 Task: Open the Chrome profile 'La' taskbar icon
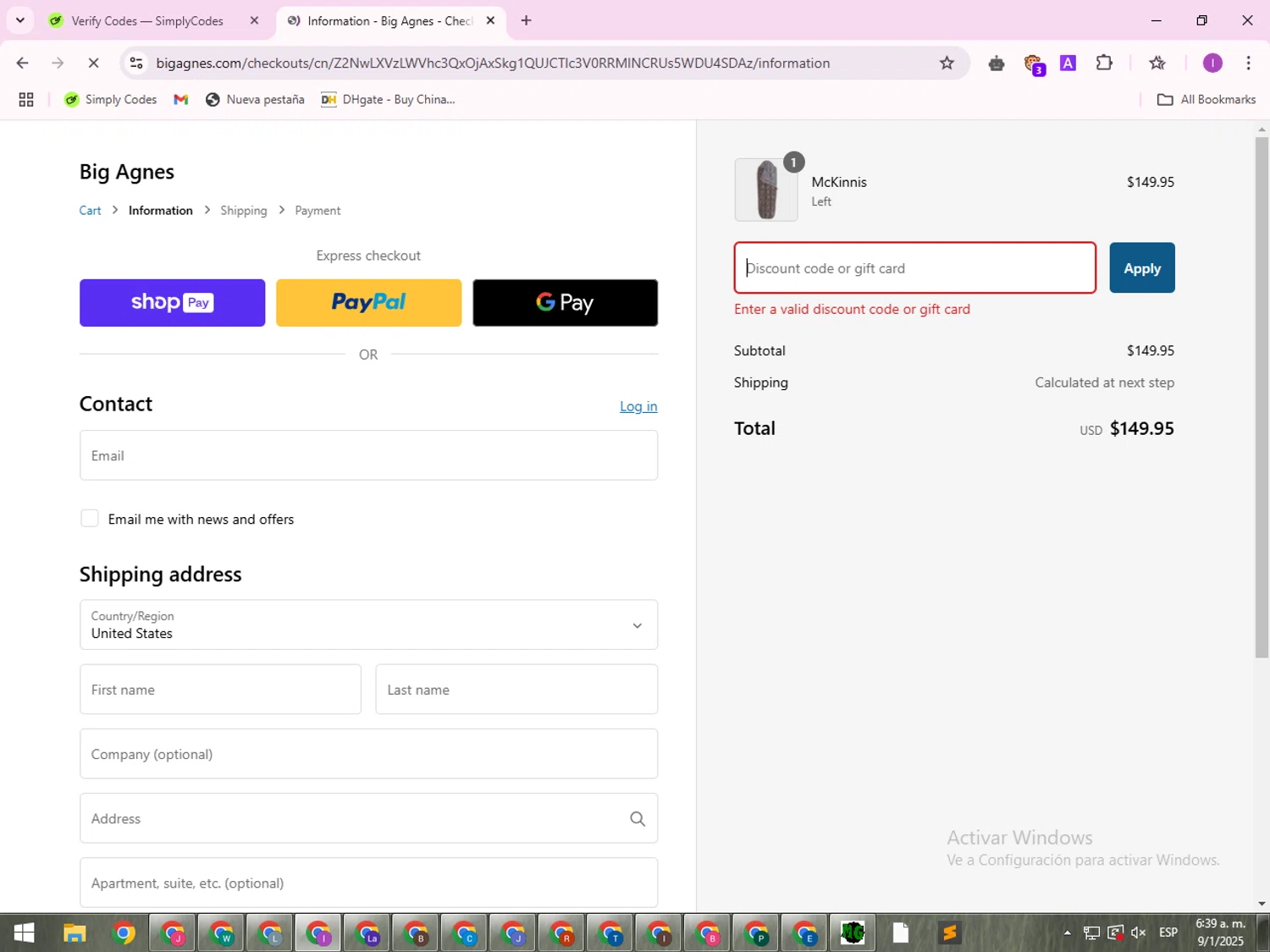pyautogui.click(x=367, y=933)
